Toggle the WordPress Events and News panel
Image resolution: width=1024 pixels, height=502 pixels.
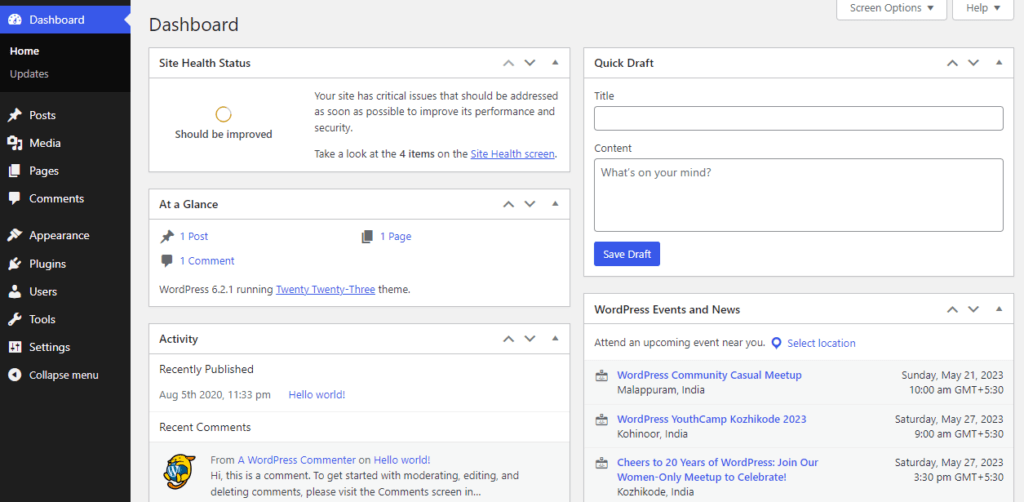(999, 309)
